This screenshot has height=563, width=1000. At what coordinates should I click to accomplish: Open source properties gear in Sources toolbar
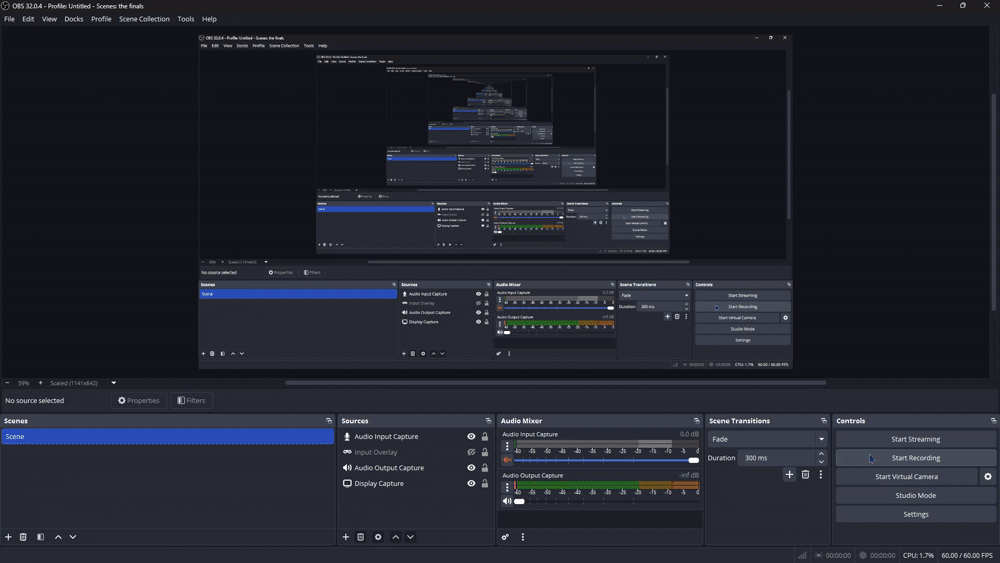[x=378, y=537]
